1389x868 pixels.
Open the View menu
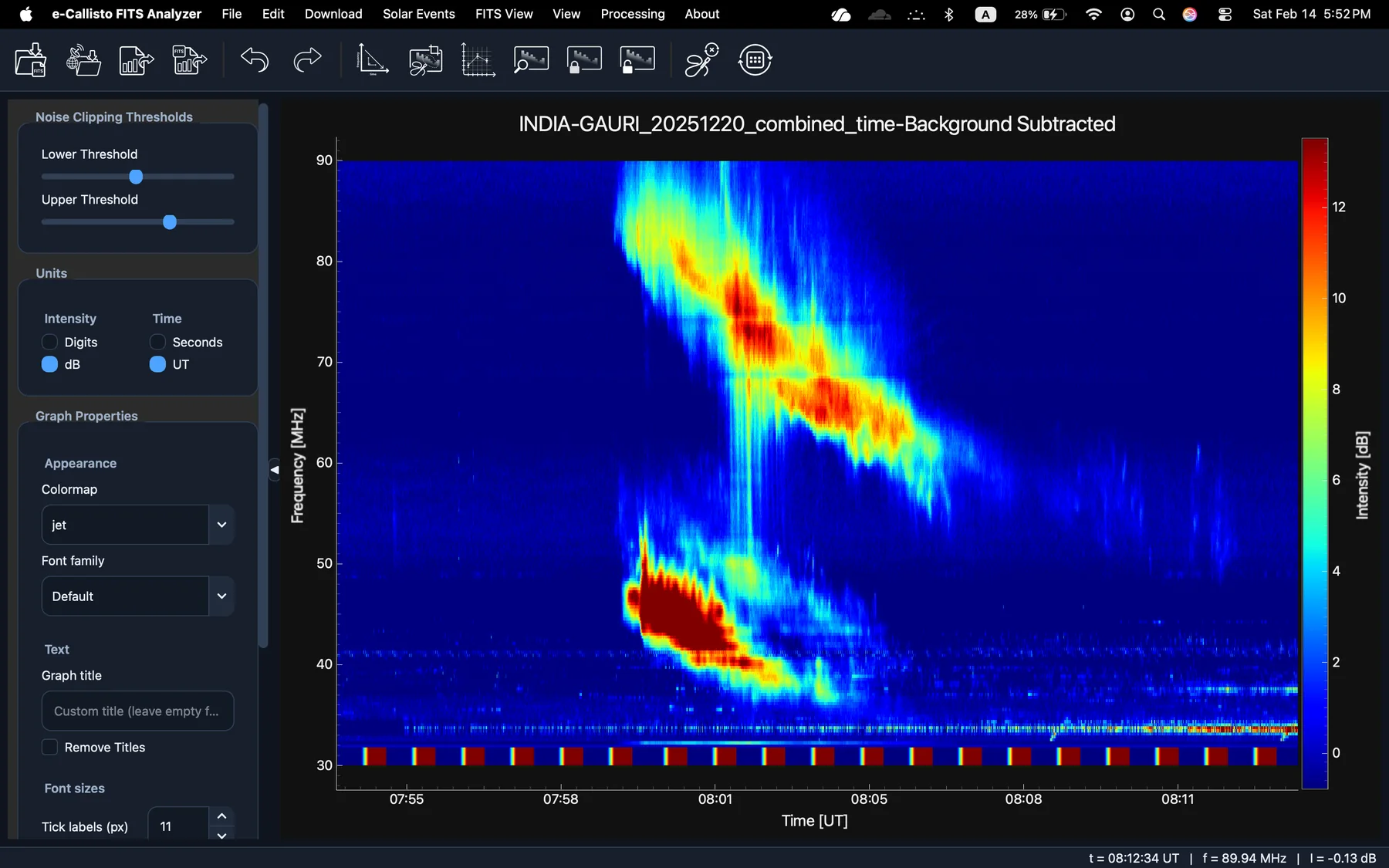pyautogui.click(x=566, y=14)
